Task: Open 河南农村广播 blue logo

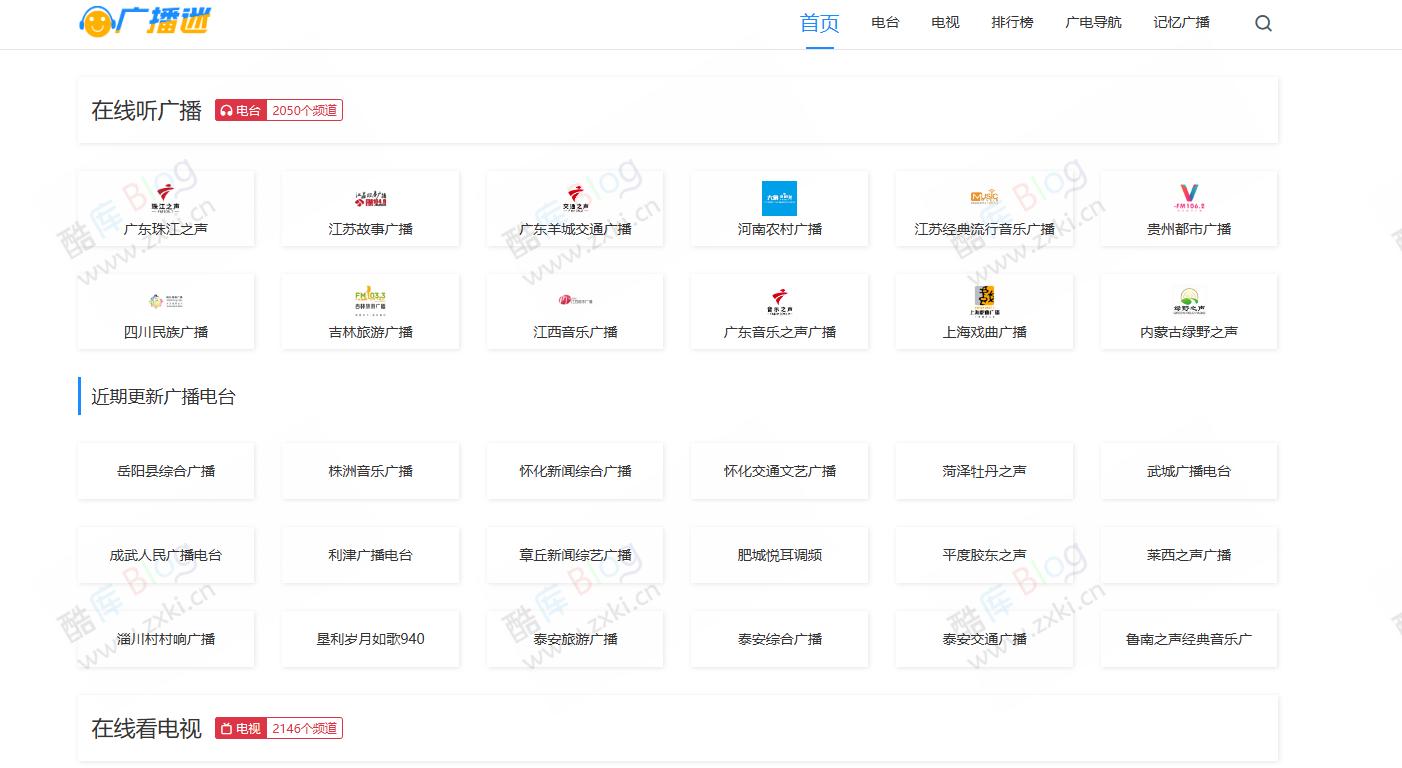Action: (x=779, y=198)
